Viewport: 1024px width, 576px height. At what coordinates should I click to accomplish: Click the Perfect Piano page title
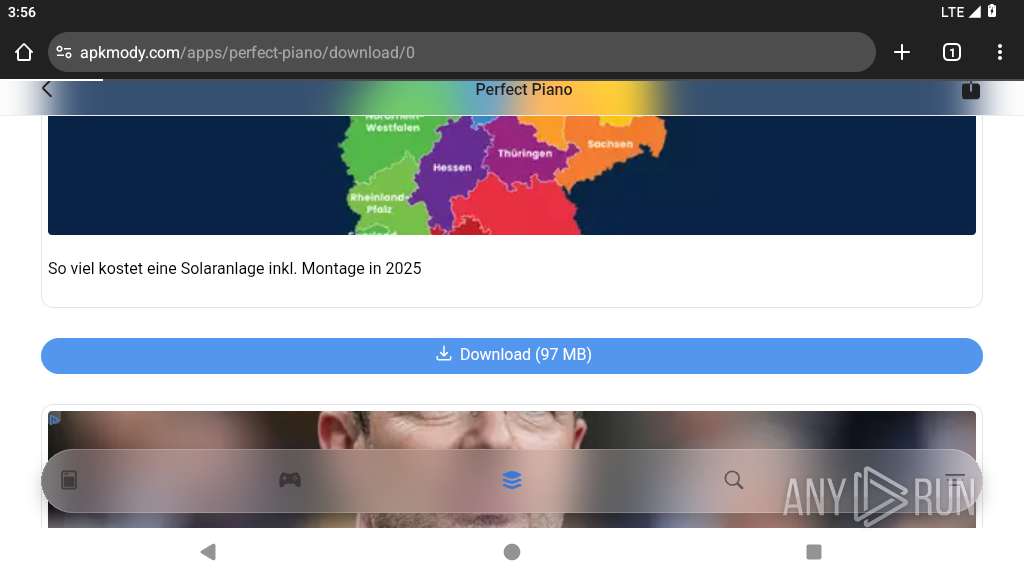pyautogui.click(x=524, y=89)
